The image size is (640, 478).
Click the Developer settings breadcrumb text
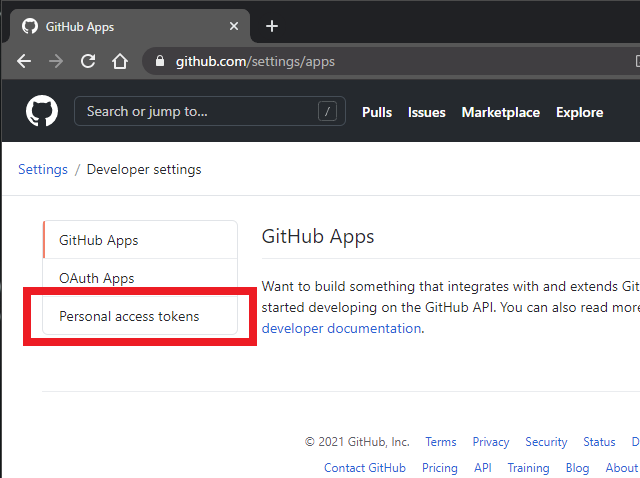pyautogui.click(x=144, y=169)
